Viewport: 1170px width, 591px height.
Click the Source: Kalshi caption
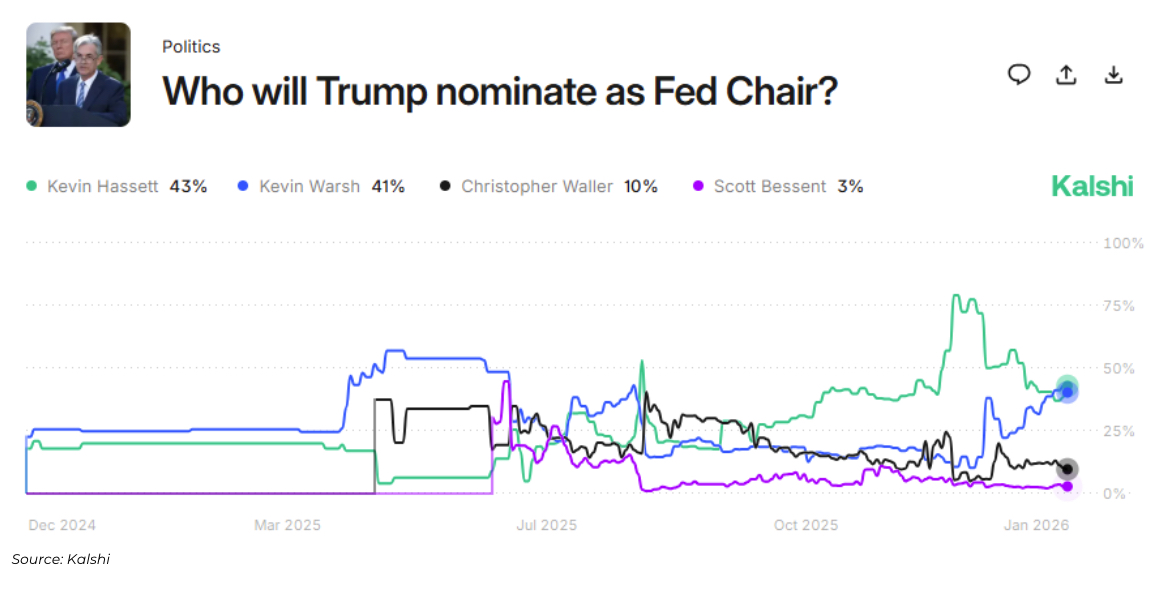[61, 559]
